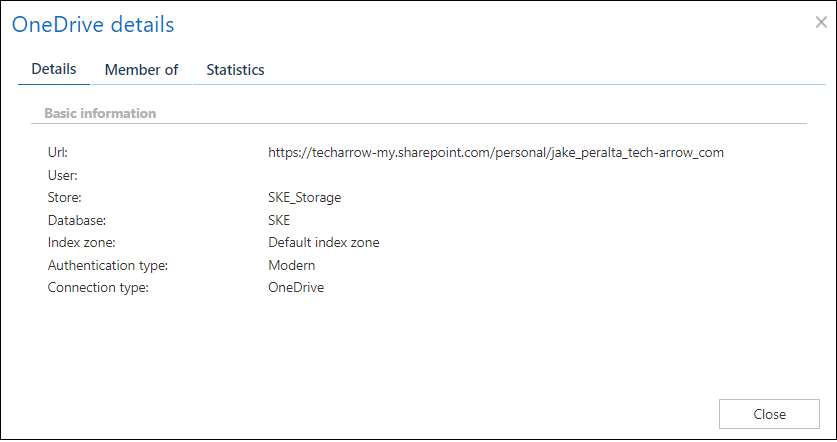The width and height of the screenshot is (837, 442).
Task: Click the Authentication type label
Action: pyautogui.click(x=107, y=265)
